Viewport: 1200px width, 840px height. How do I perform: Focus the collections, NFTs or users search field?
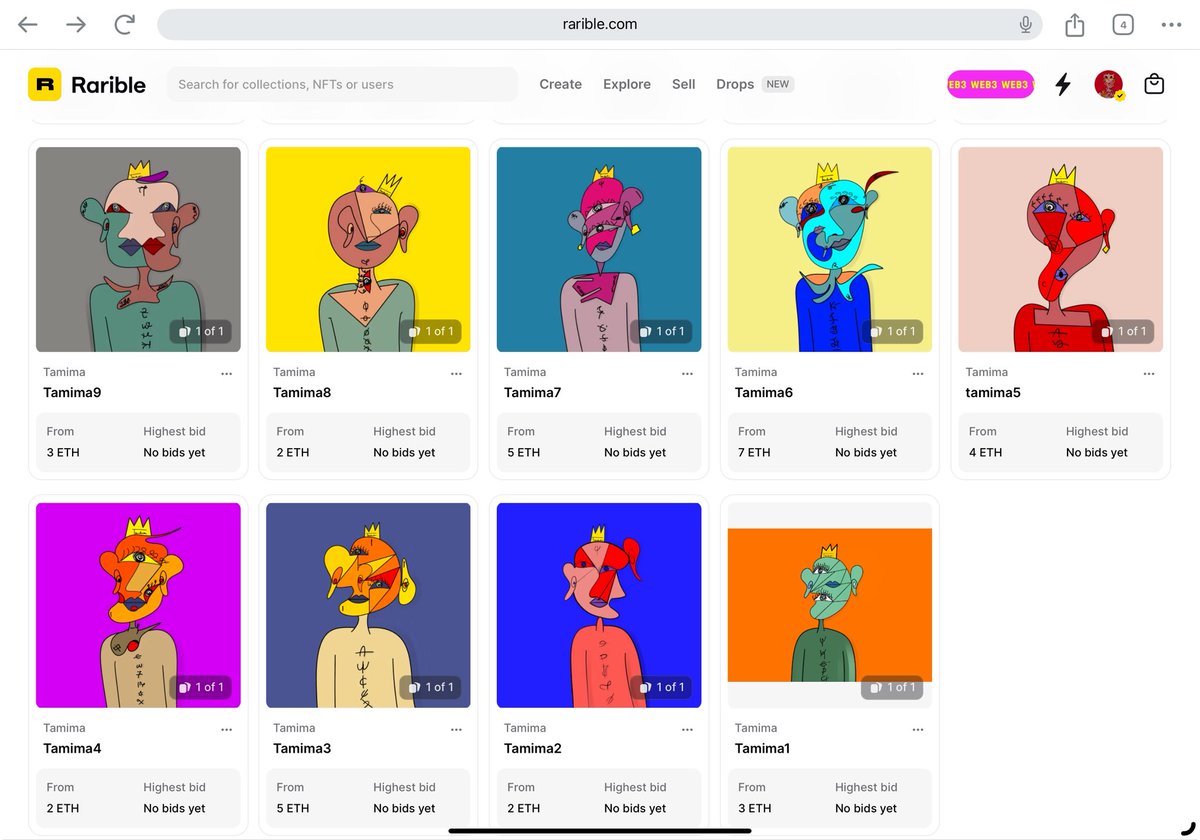click(x=342, y=85)
